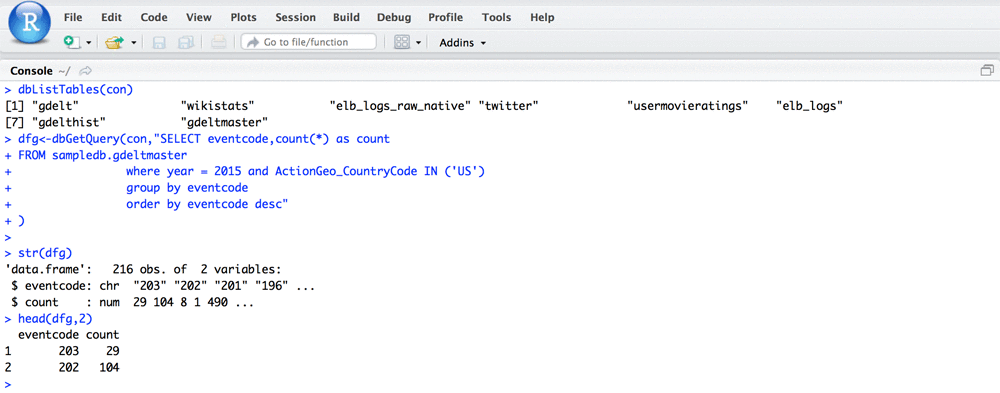Screen dimensions: 1000x393
Task: Open the new file dropdown arrow
Action: click(x=88, y=43)
